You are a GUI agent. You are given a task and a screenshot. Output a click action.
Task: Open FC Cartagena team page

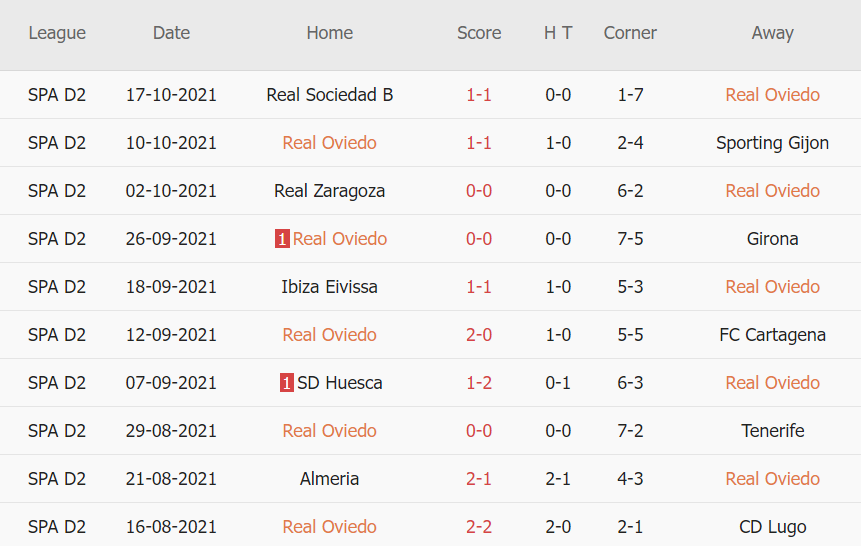pyautogui.click(x=772, y=335)
